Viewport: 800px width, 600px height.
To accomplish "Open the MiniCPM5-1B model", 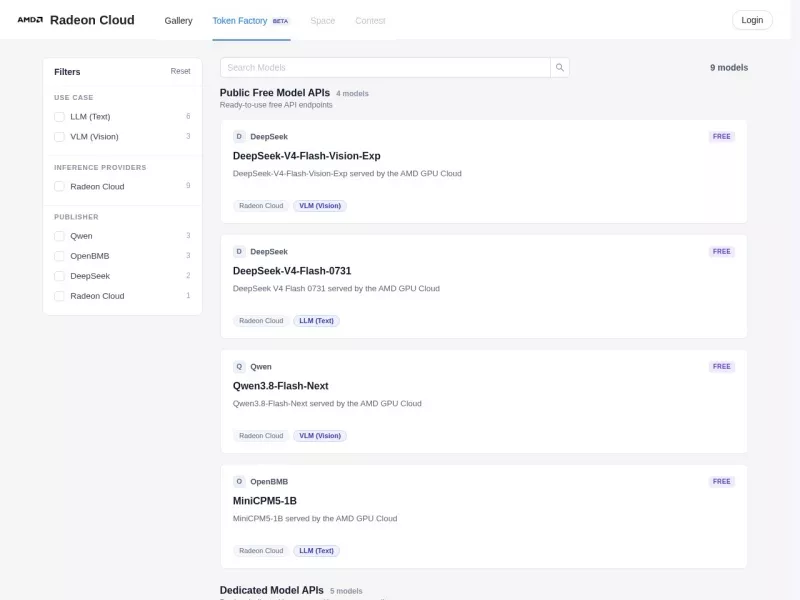I will pos(265,501).
